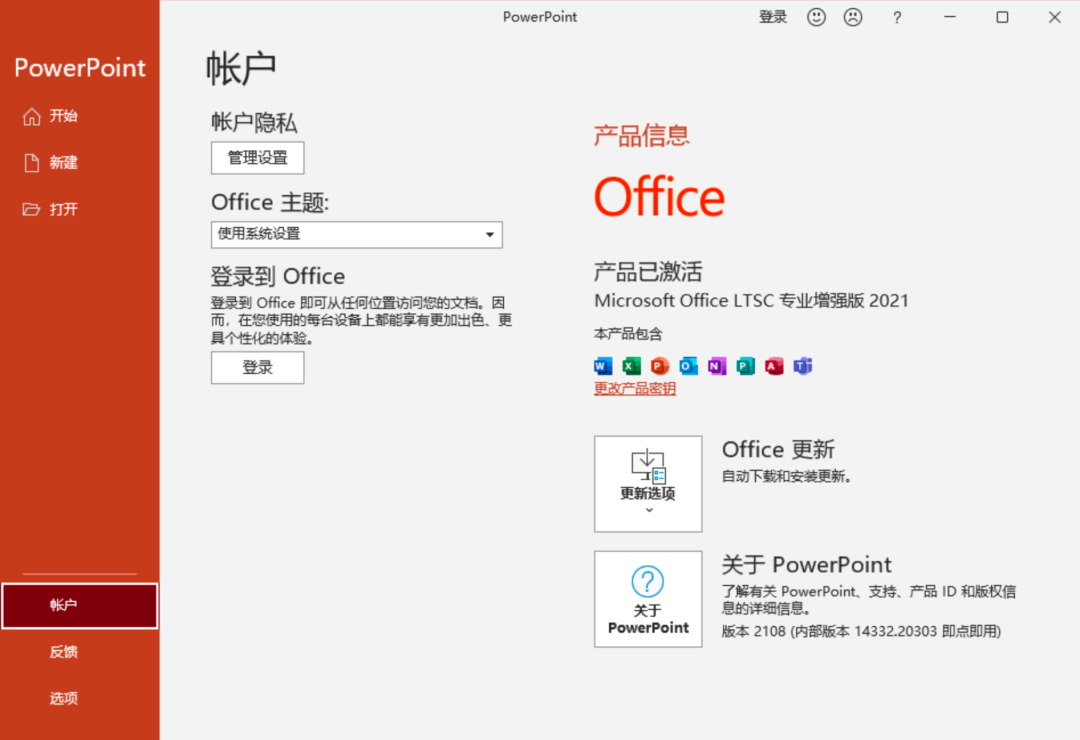Open the 关于 PowerPoint button
1080x740 pixels.
click(648, 599)
